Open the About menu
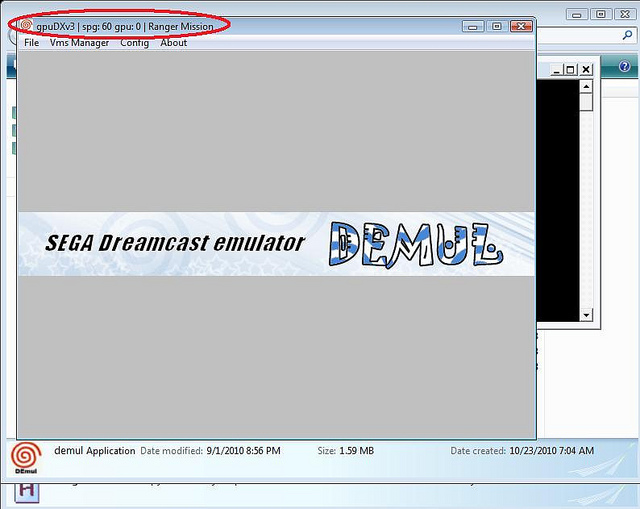 click(173, 43)
